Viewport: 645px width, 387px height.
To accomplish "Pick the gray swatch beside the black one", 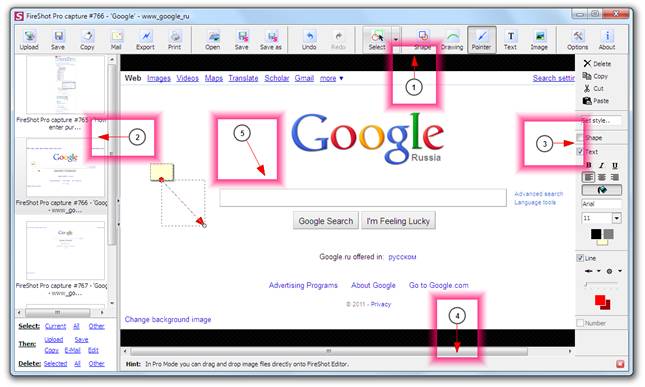I will [608, 234].
